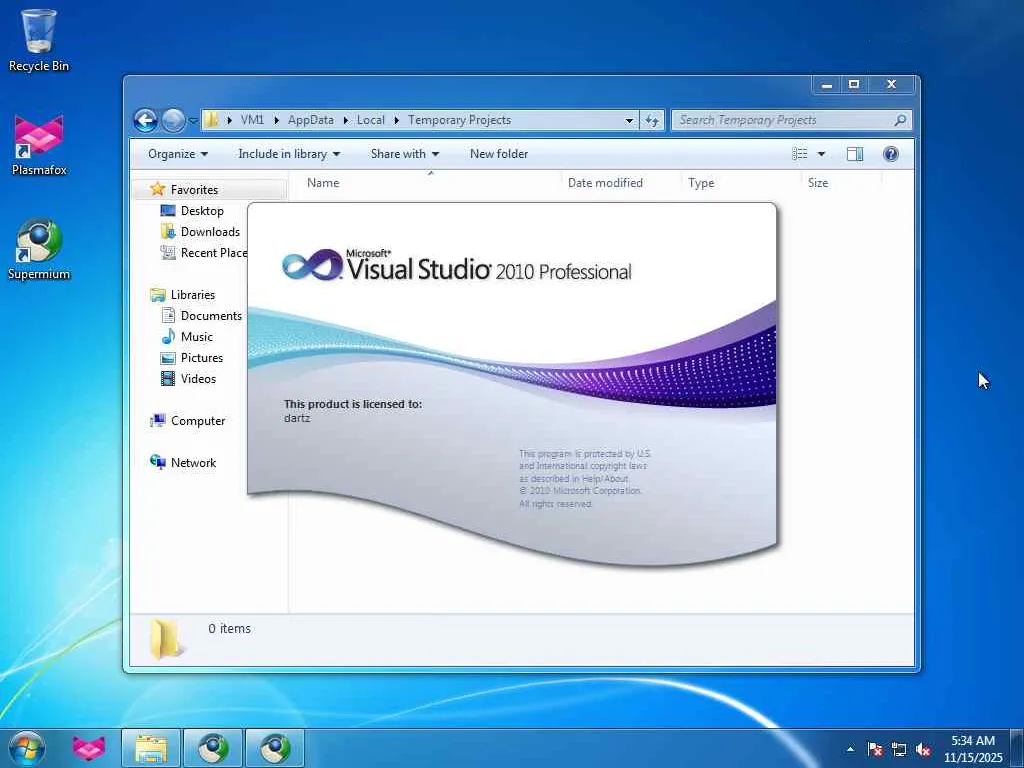Click the first Supermium taskbar button
Screen dimensions: 1024x768
click(x=213, y=748)
